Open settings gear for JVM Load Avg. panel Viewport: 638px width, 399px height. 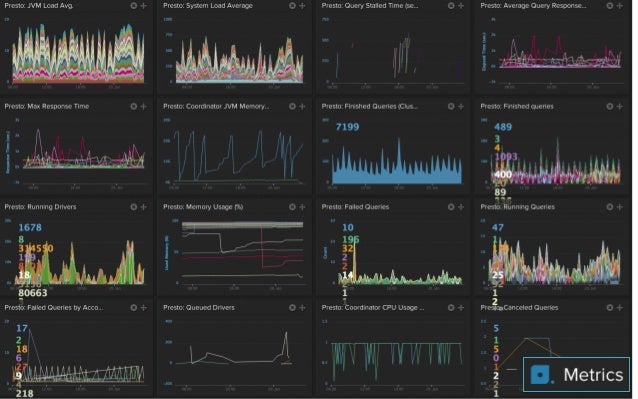click(x=133, y=6)
